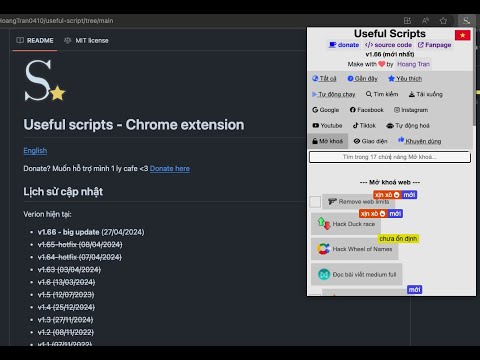This screenshot has width=480, height=360.
Task: Select the Instagram category
Action: [x=411, y=110]
